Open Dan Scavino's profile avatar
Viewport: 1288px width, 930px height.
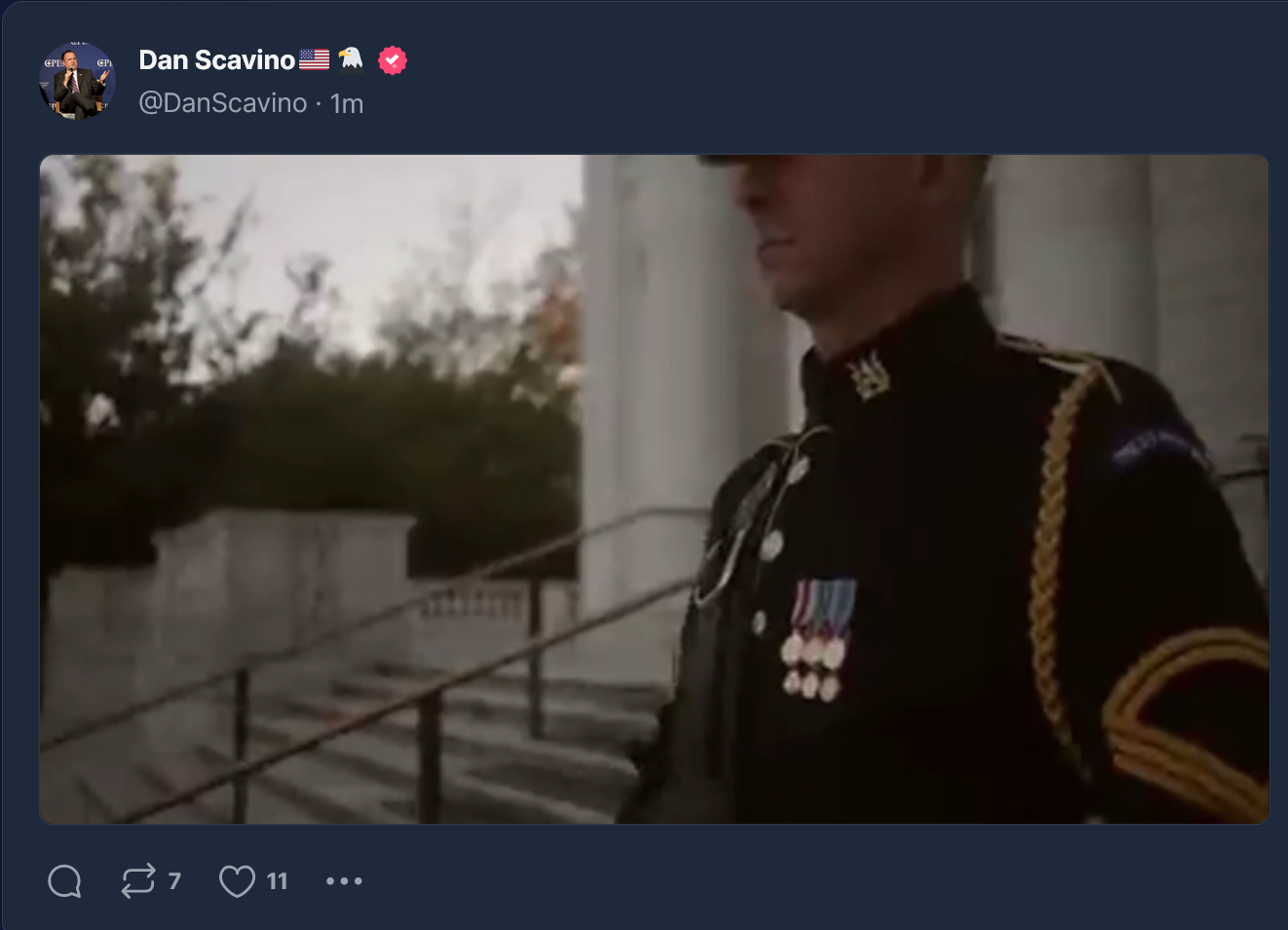[x=77, y=81]
